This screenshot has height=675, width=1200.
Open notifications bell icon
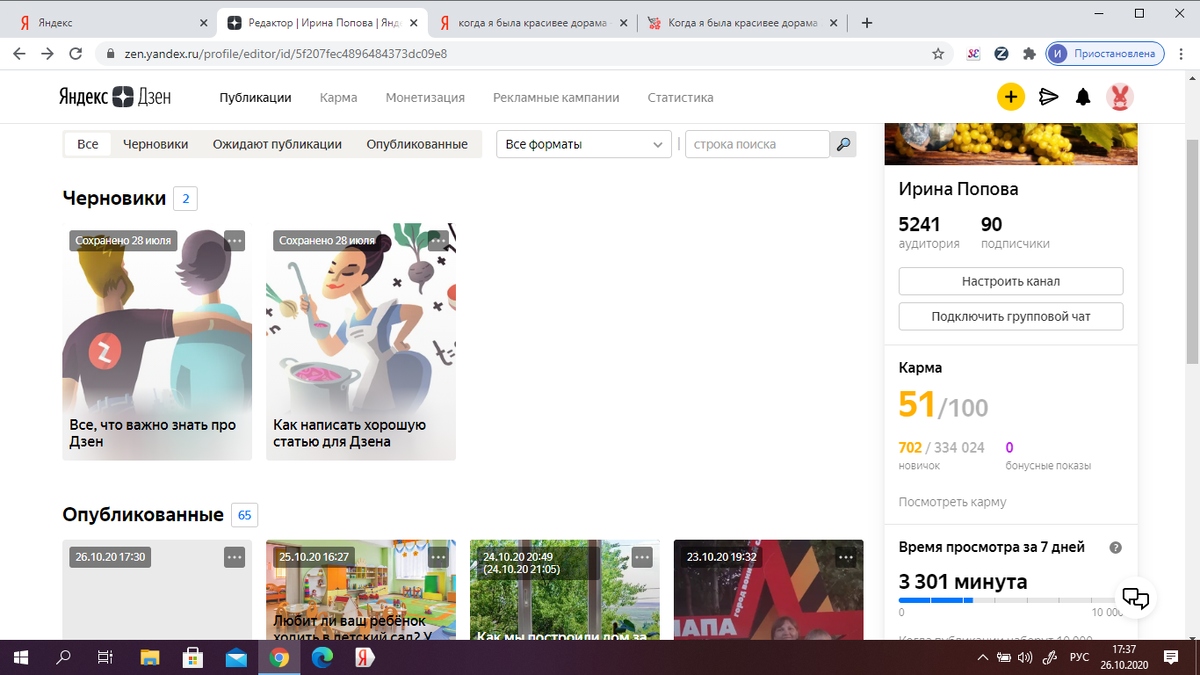[1082, 97]
